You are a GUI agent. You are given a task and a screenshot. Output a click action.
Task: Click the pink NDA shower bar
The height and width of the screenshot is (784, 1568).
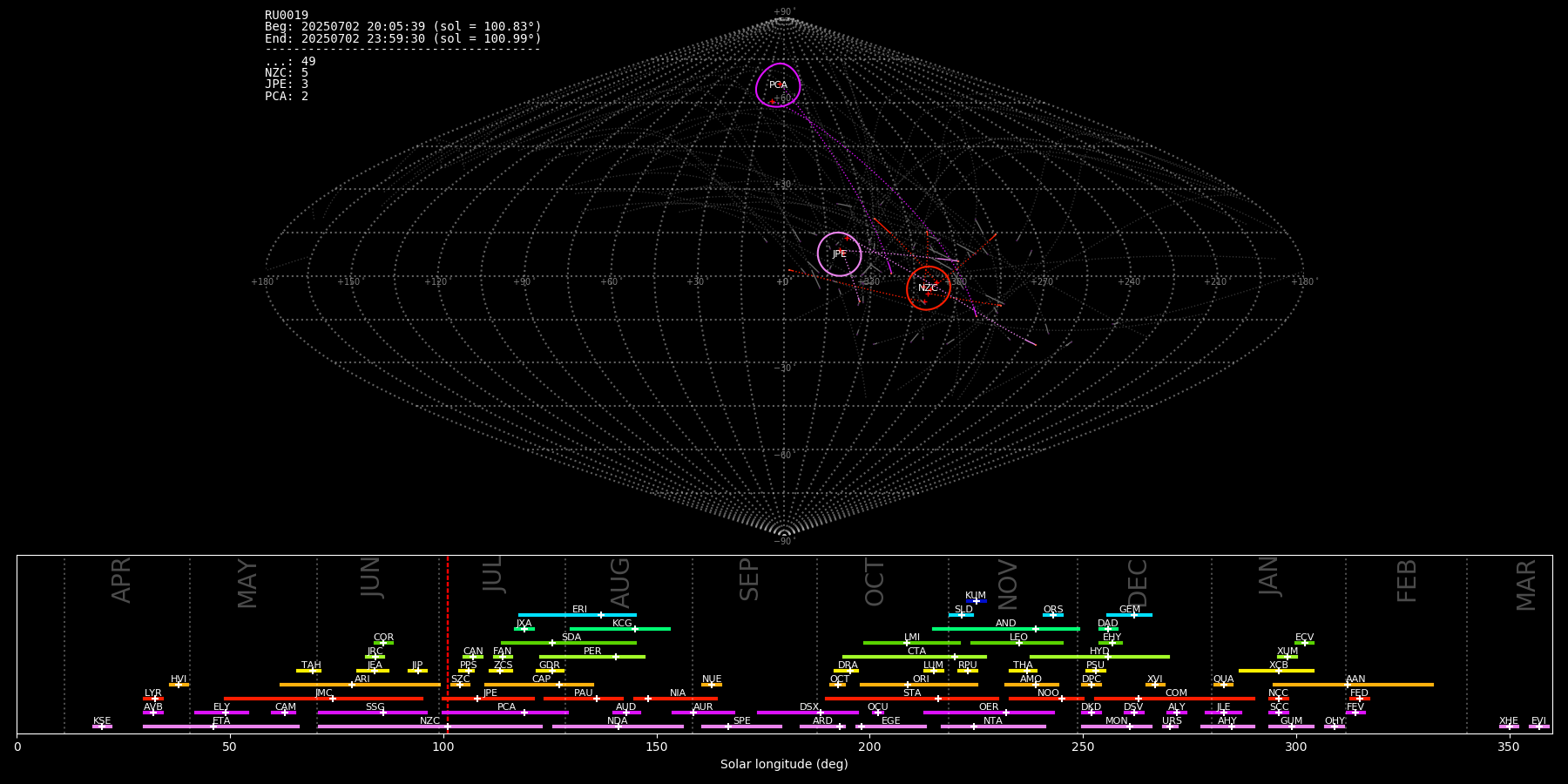click(x=618, y=727)
